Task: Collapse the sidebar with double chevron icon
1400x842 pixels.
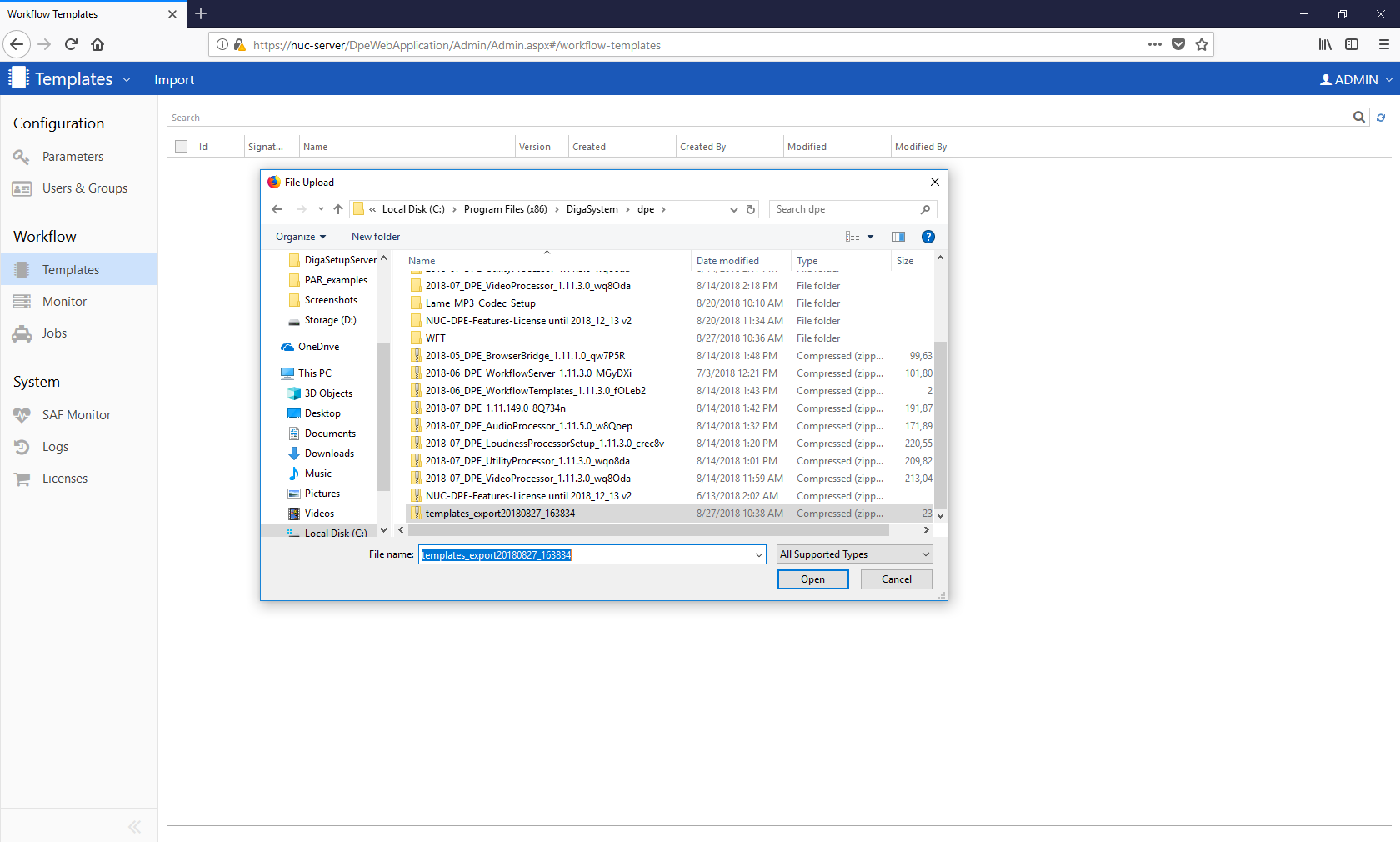Action: point(134,827)
